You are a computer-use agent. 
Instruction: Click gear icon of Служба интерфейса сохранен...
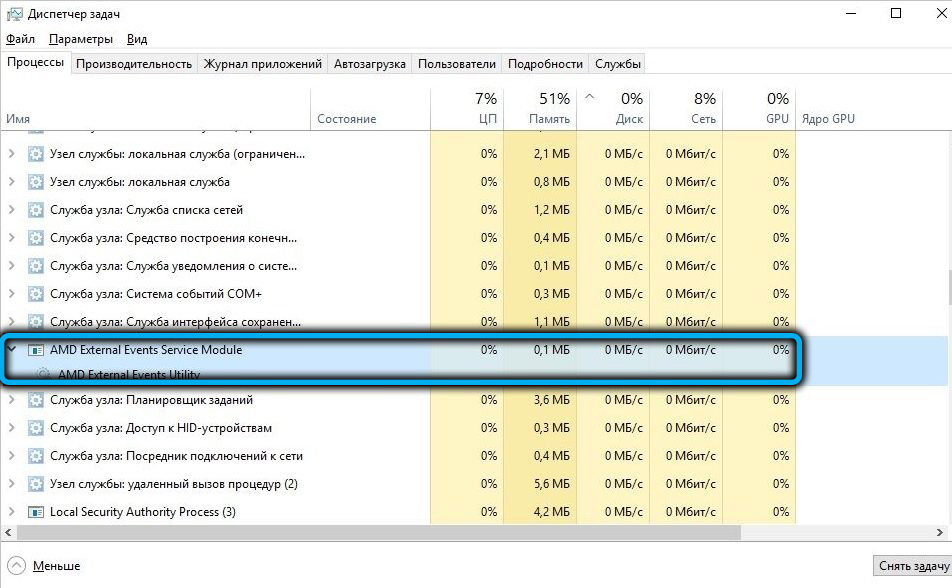[x=36, y=321]
